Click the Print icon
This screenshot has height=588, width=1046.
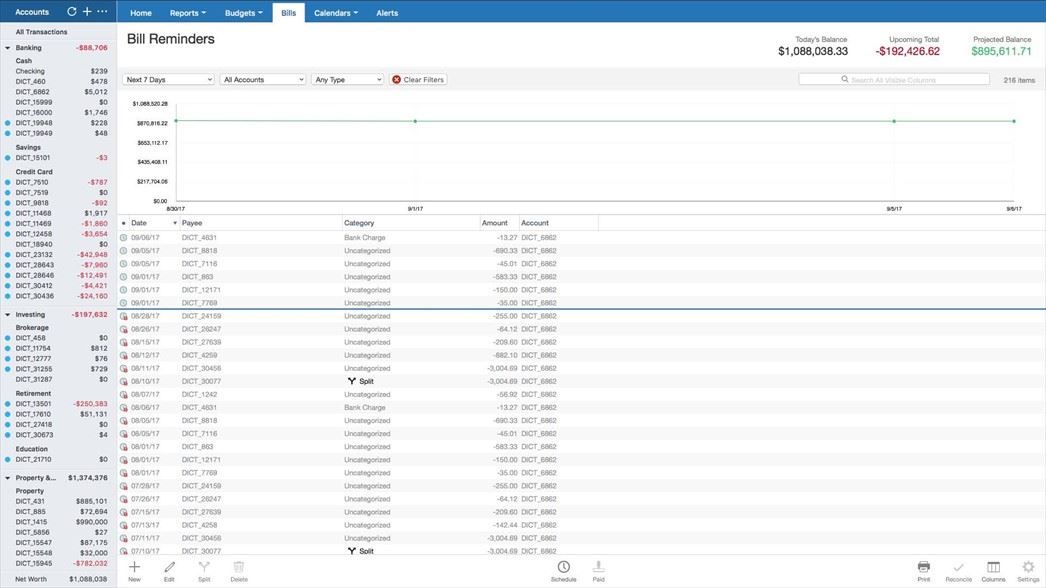[x=924, y=567]
